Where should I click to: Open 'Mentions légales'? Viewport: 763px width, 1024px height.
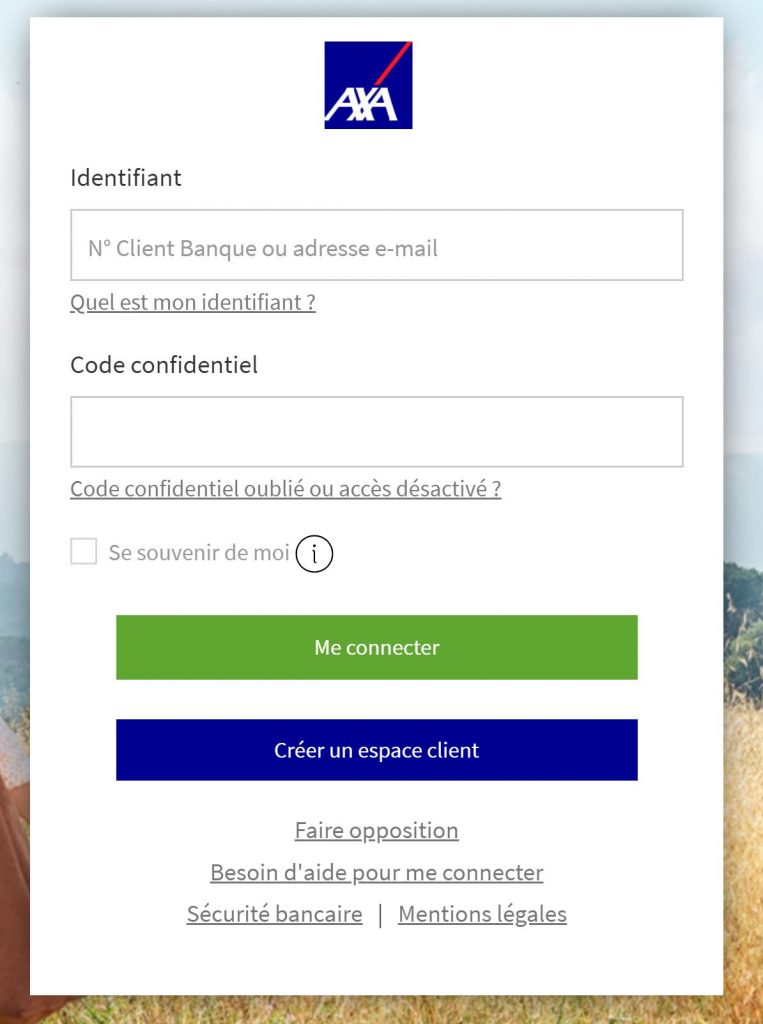[x=481, y=913]
